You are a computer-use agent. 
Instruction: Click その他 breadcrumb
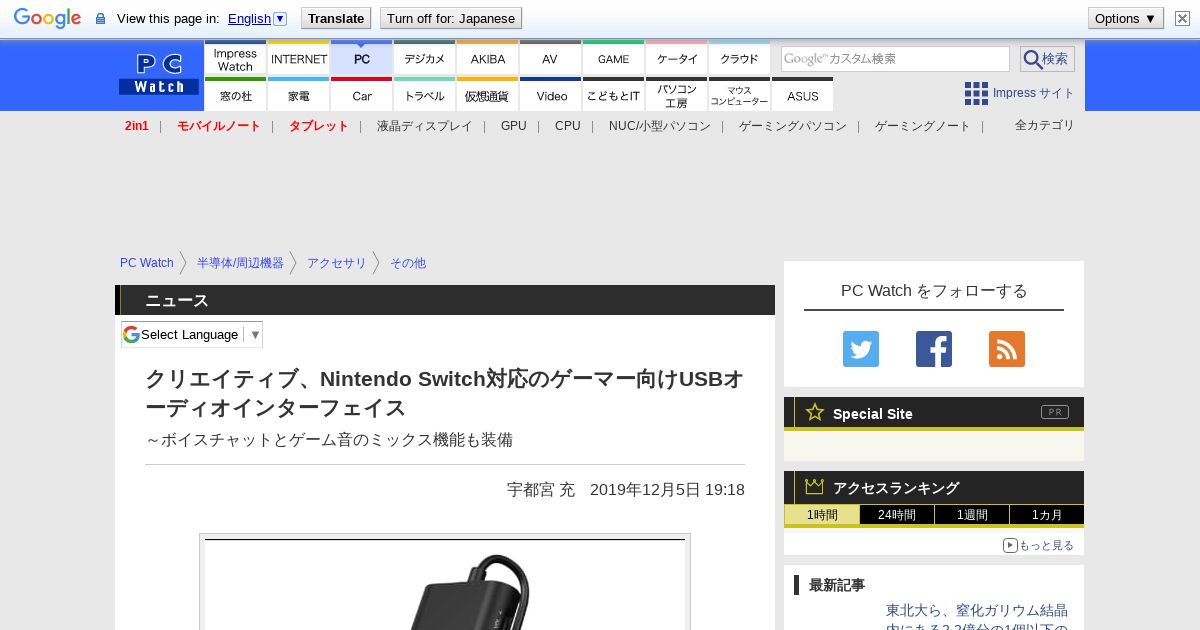(408, 263)
